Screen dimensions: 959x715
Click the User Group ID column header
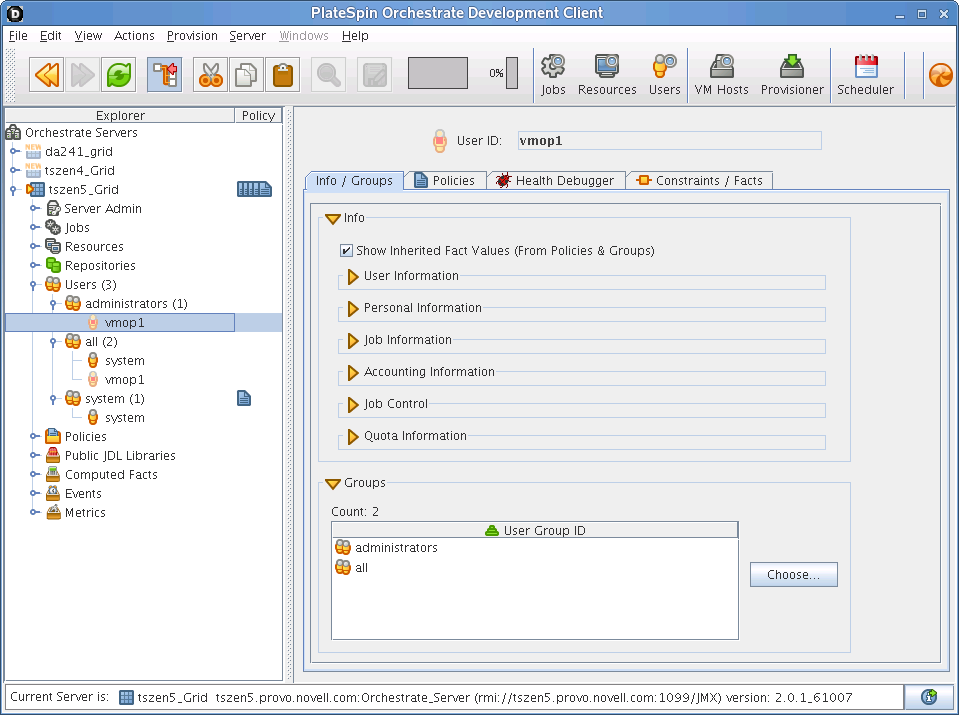click(535, 530)
